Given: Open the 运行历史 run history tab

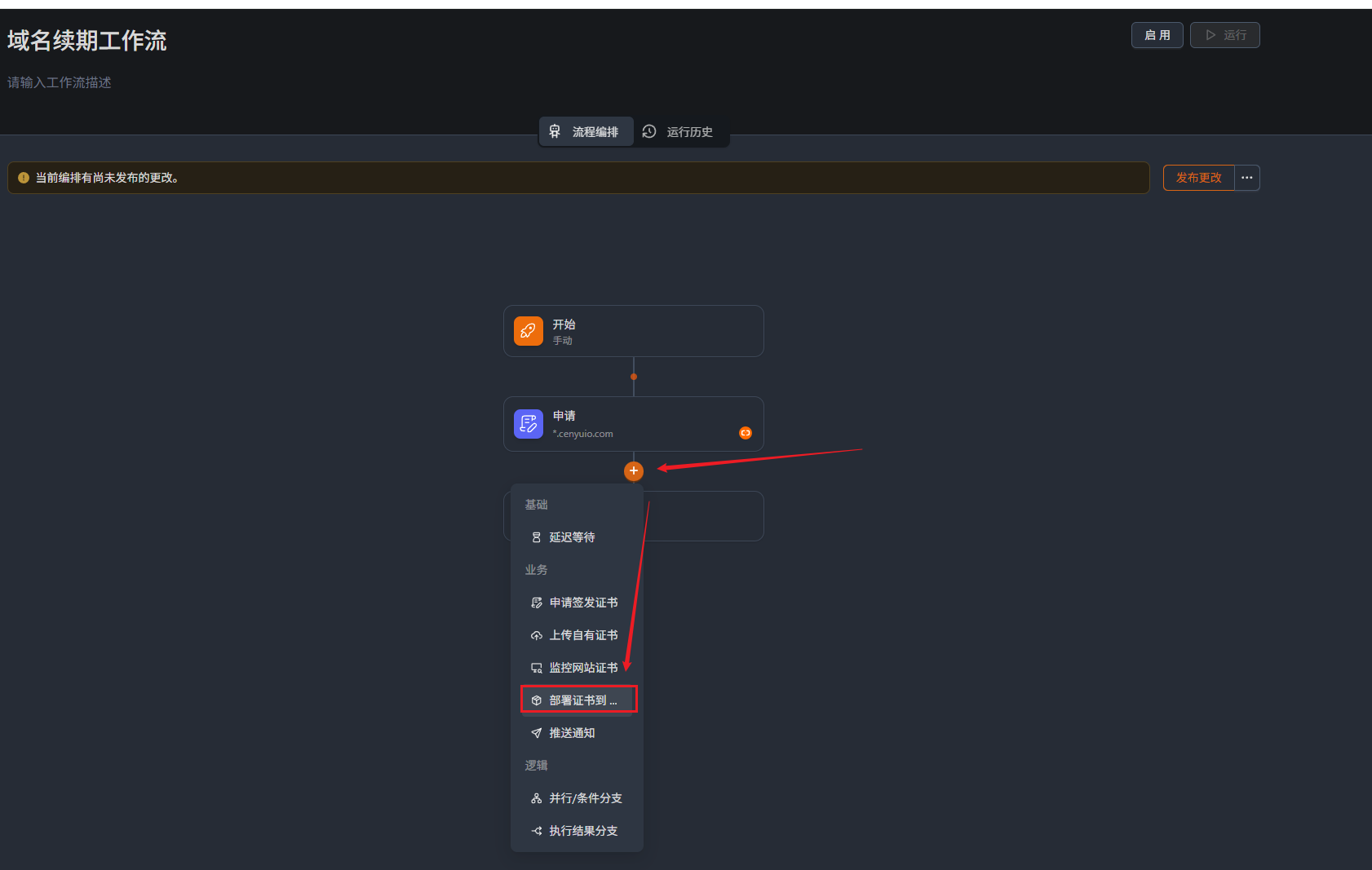Looking at the screenshot, I should [x=679, y=131].
